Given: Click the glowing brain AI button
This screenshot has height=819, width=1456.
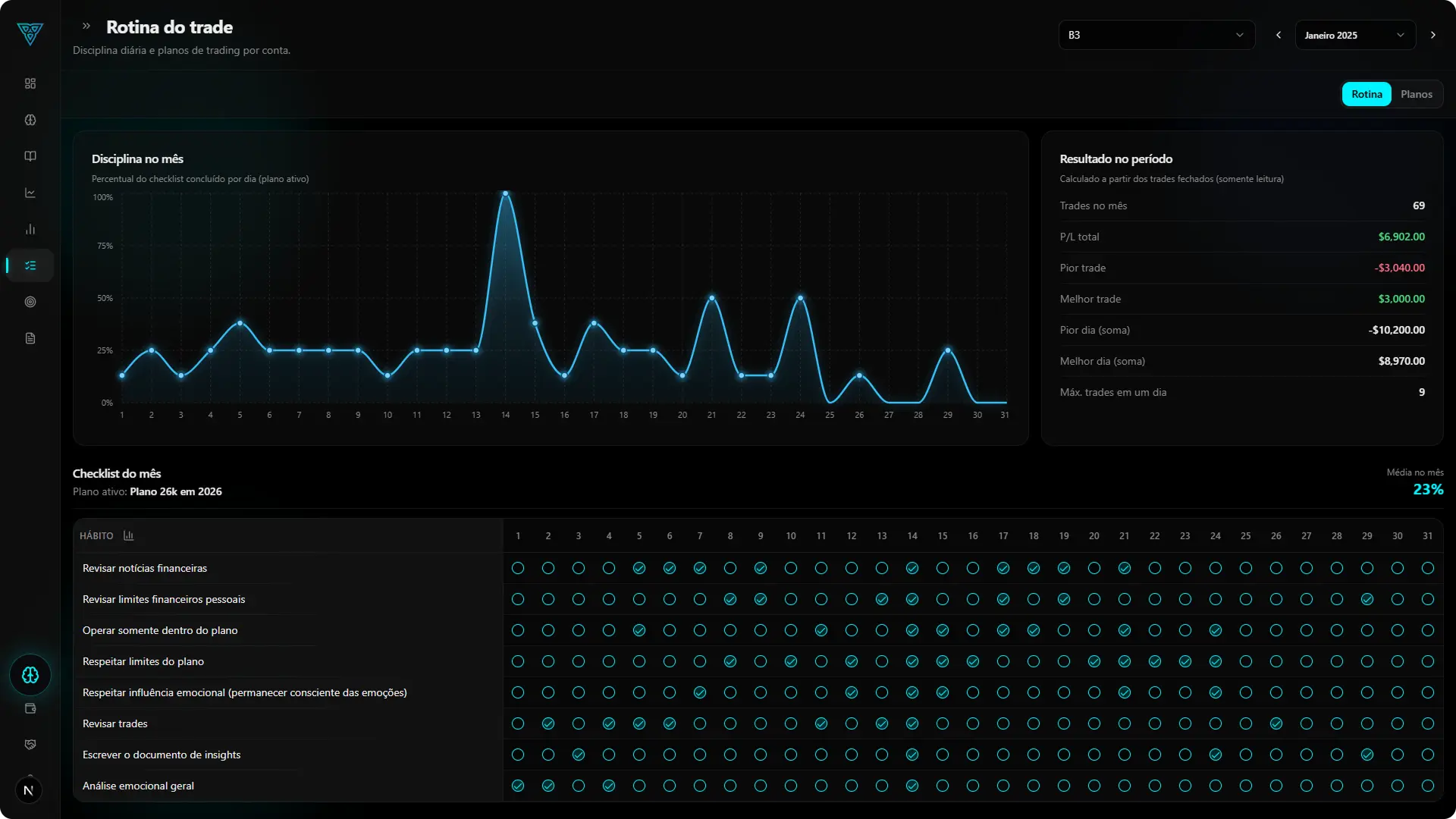Looking at the screenshot, I should (30, 675).
